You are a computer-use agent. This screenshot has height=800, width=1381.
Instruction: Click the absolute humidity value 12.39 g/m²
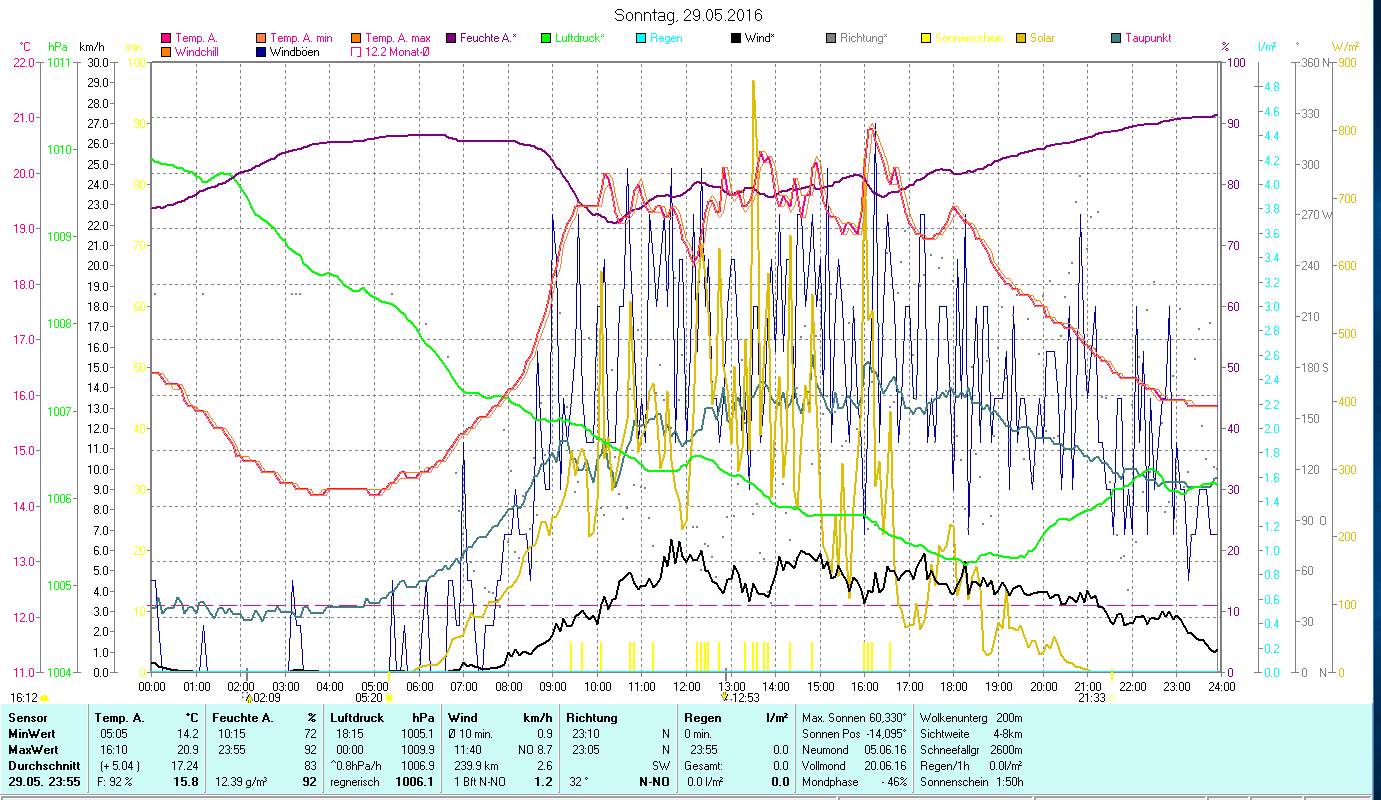241,781
